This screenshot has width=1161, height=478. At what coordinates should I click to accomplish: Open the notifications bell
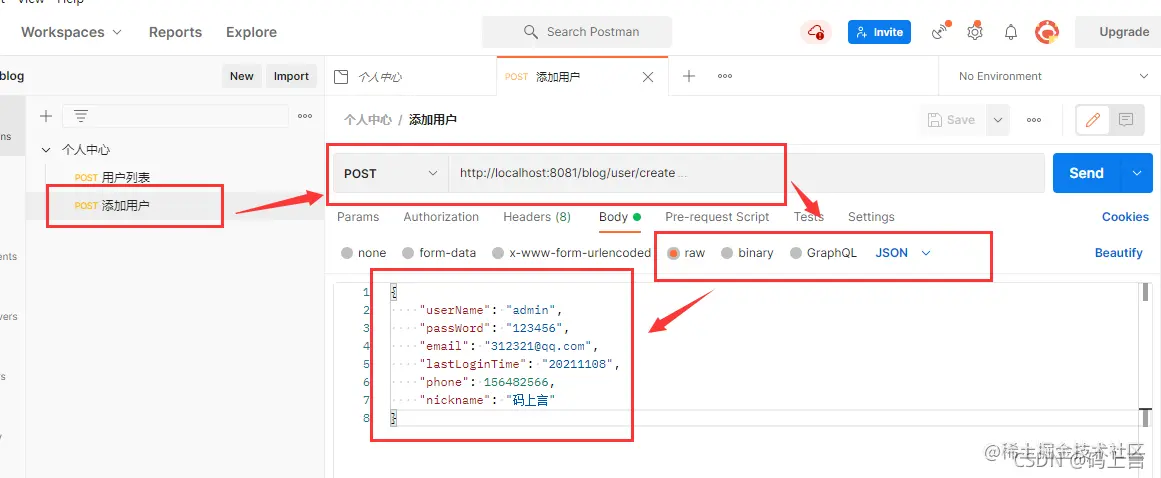coord(1011,32)
